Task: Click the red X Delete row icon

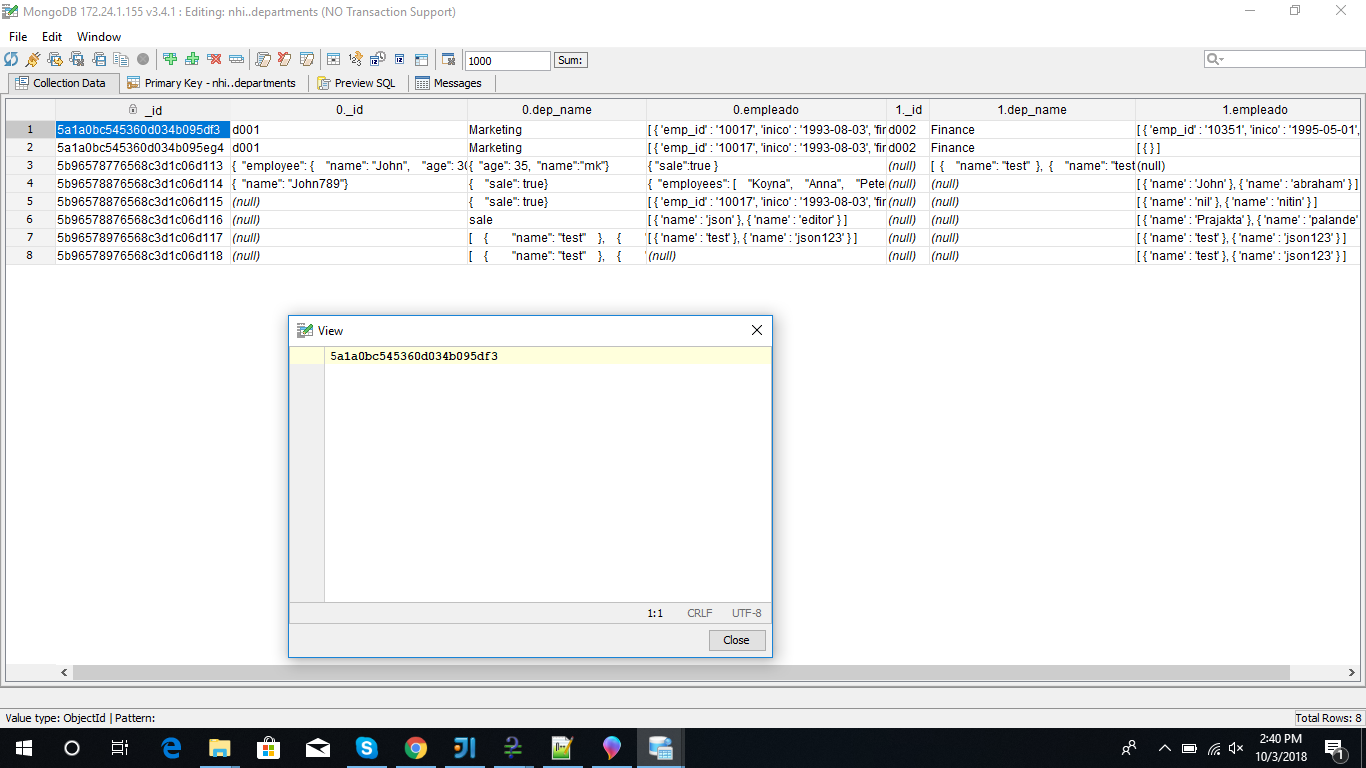Action: (214, 59)
